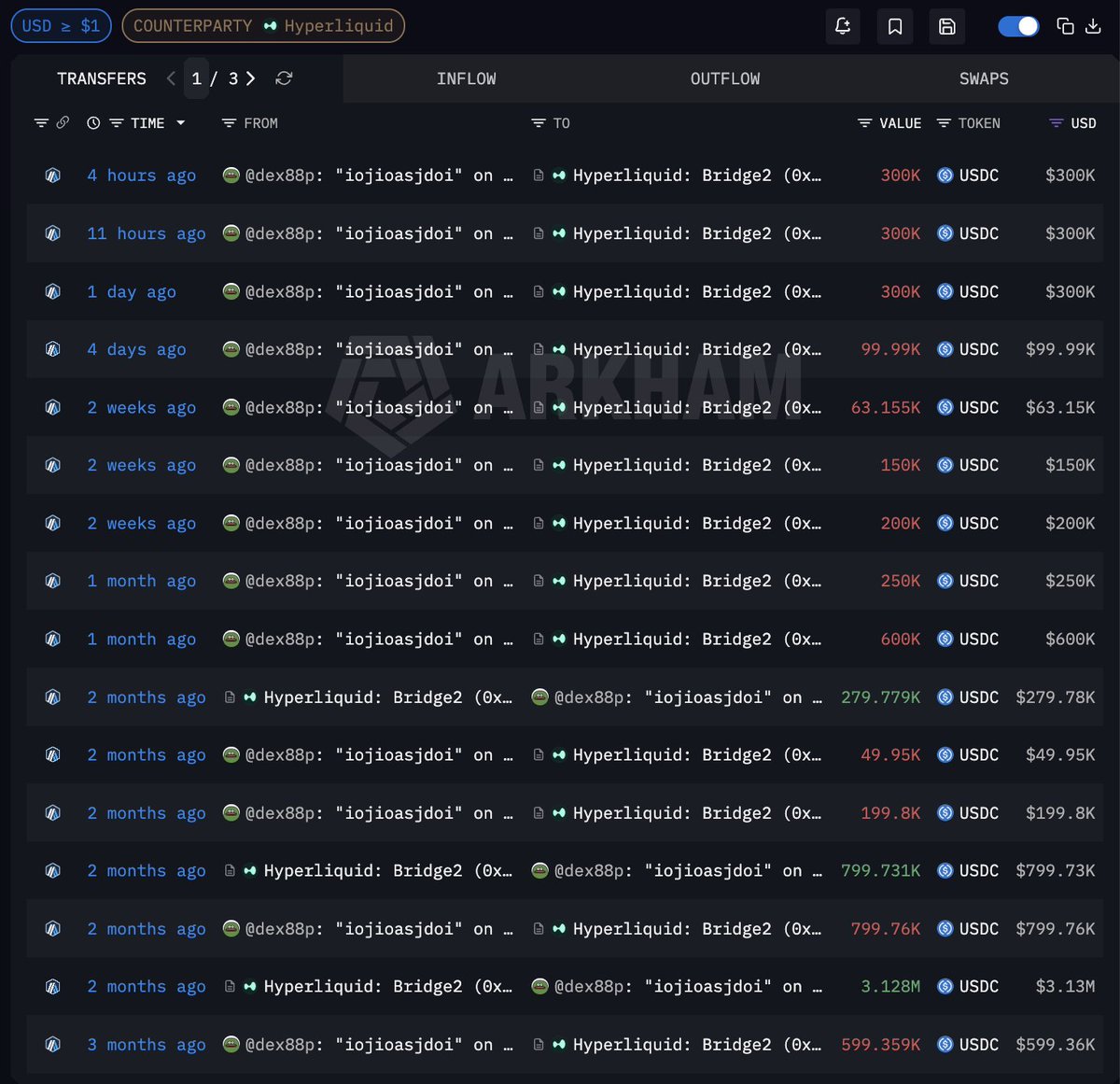
Task: Remove the USD ≥ $1 filter chip
Action: (x=61, y=26)
